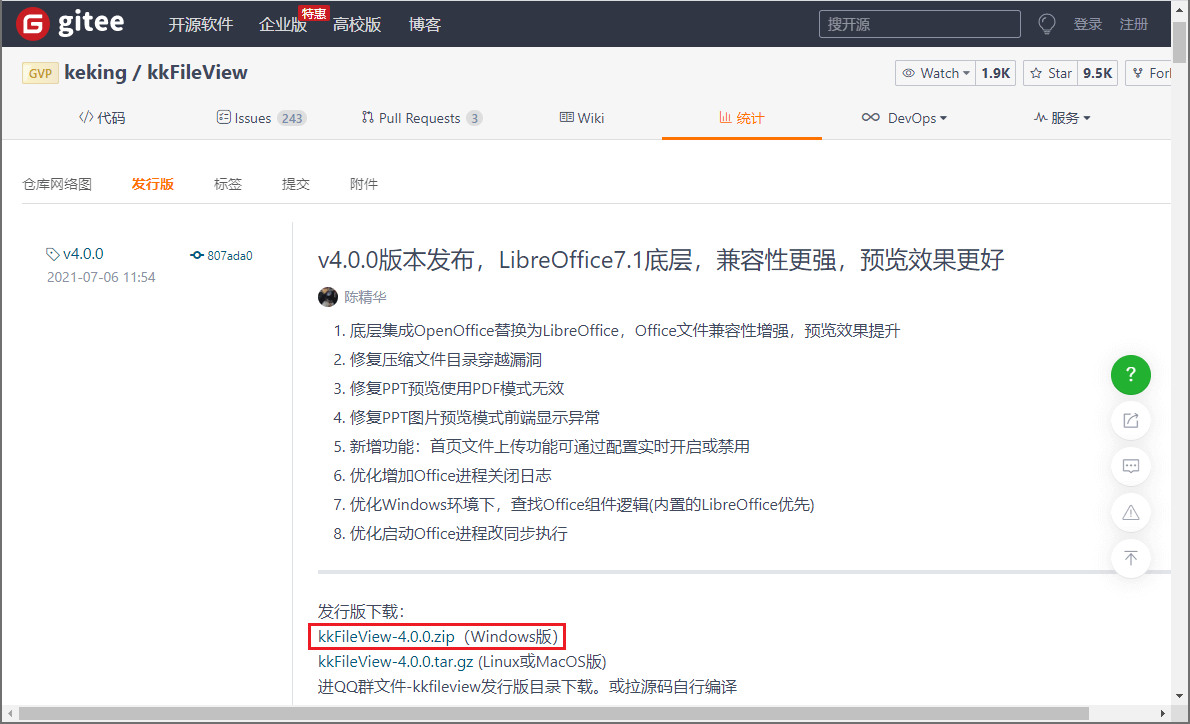1190x724 pixels.
Task: Open the notifications bulb icon
Action: (x=1047, y=24)
